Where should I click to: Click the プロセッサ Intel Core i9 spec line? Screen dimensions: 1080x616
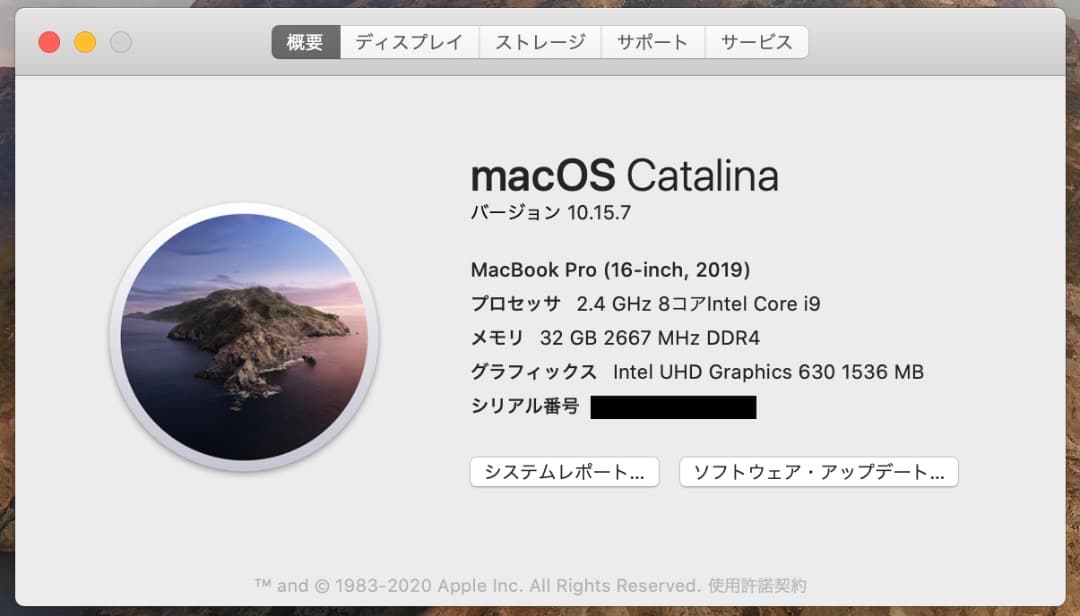pyautogui.click(x=645, y=303)
